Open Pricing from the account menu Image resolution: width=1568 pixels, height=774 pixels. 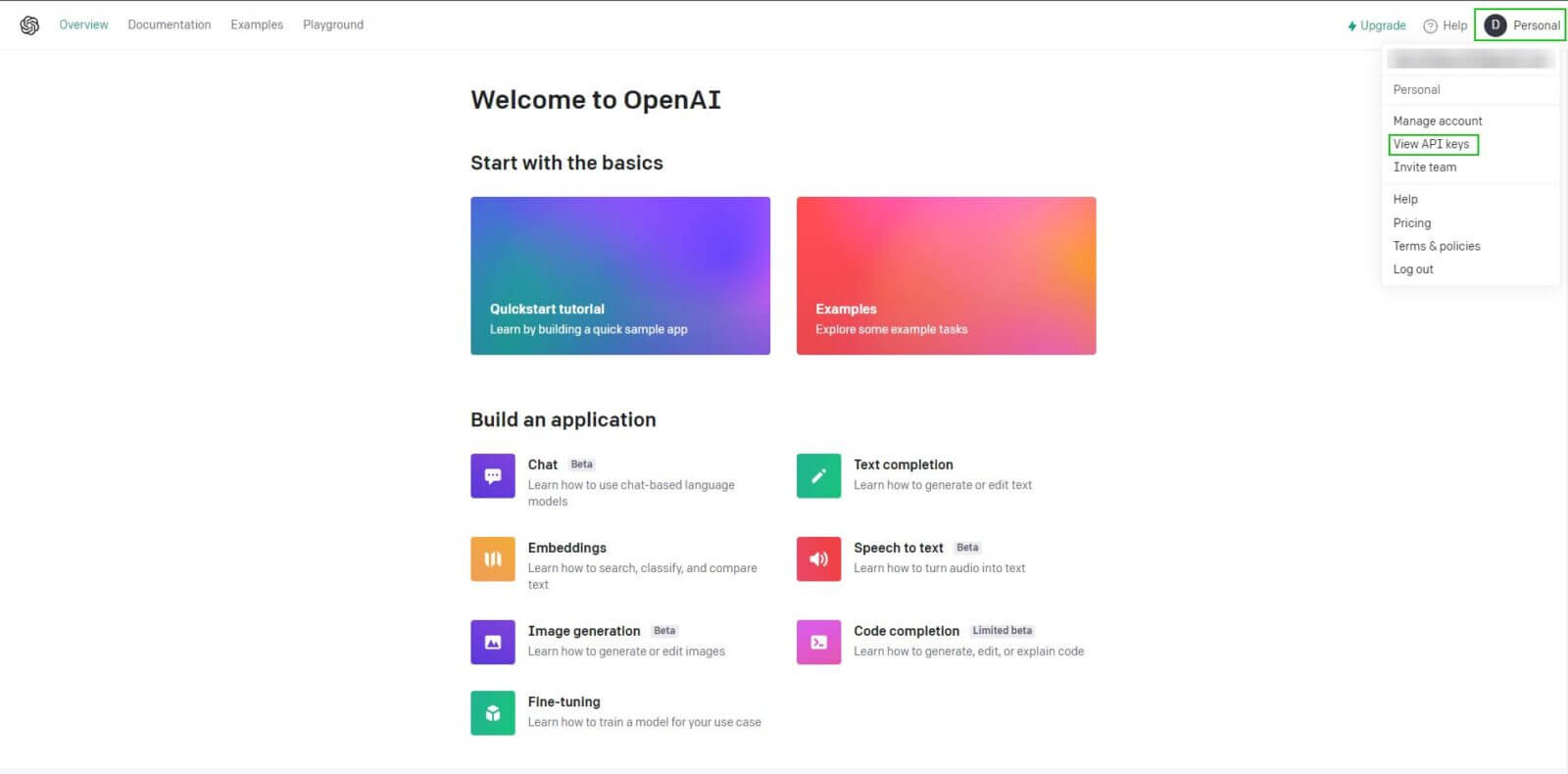pos(1412,222)
